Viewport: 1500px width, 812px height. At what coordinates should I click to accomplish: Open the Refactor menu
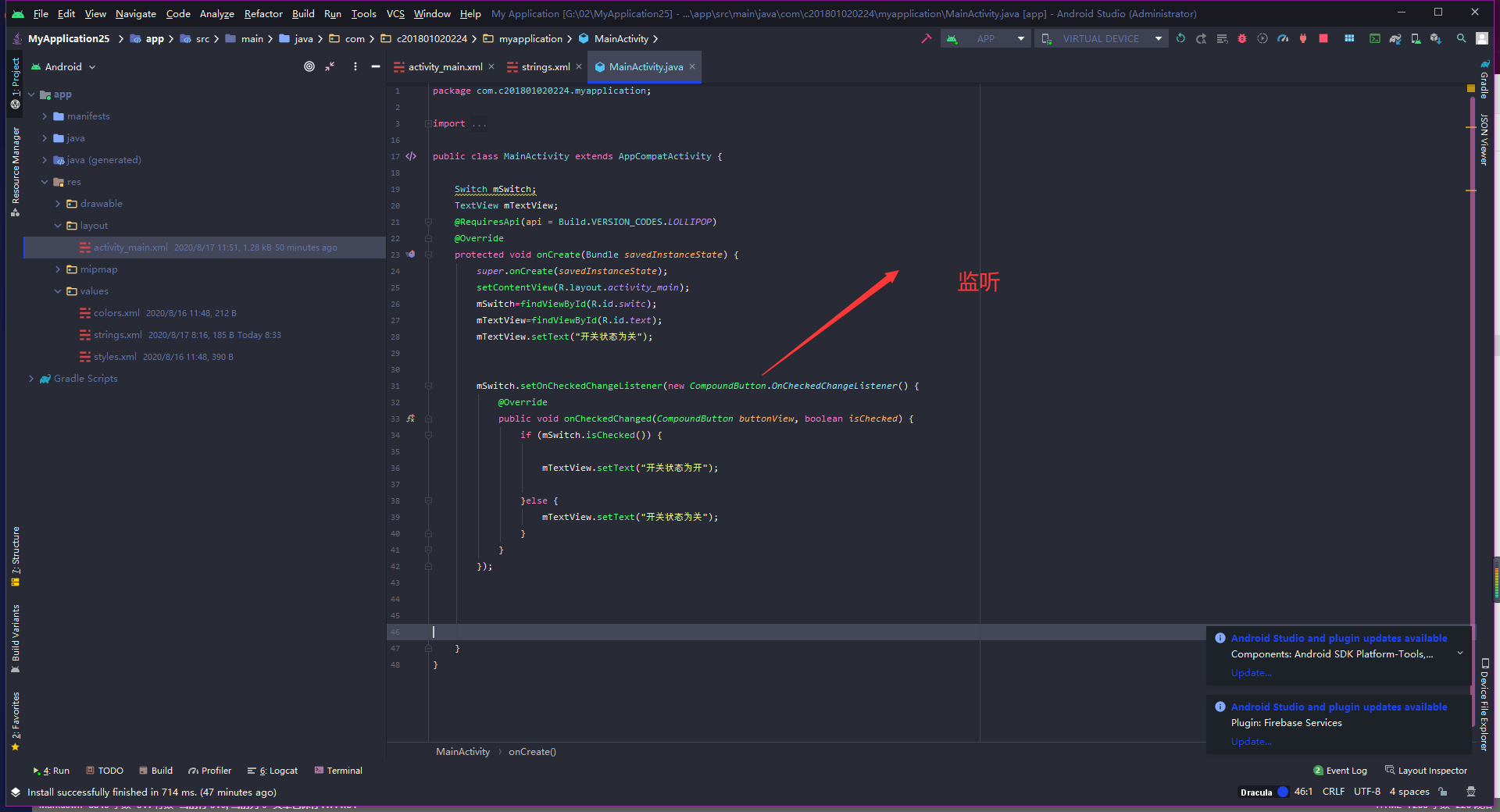[x=263, y=13]
